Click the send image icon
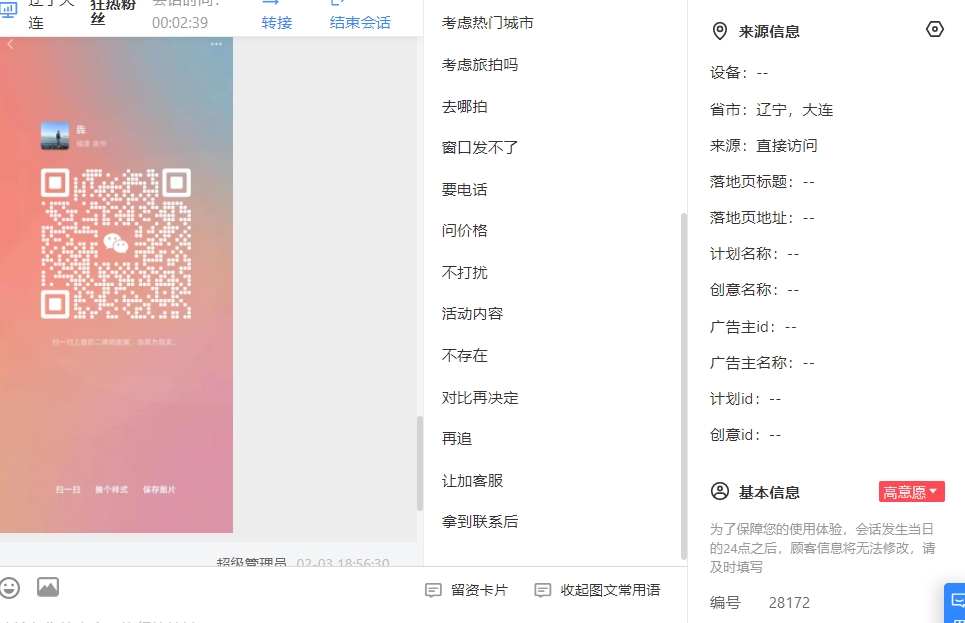 48,587
